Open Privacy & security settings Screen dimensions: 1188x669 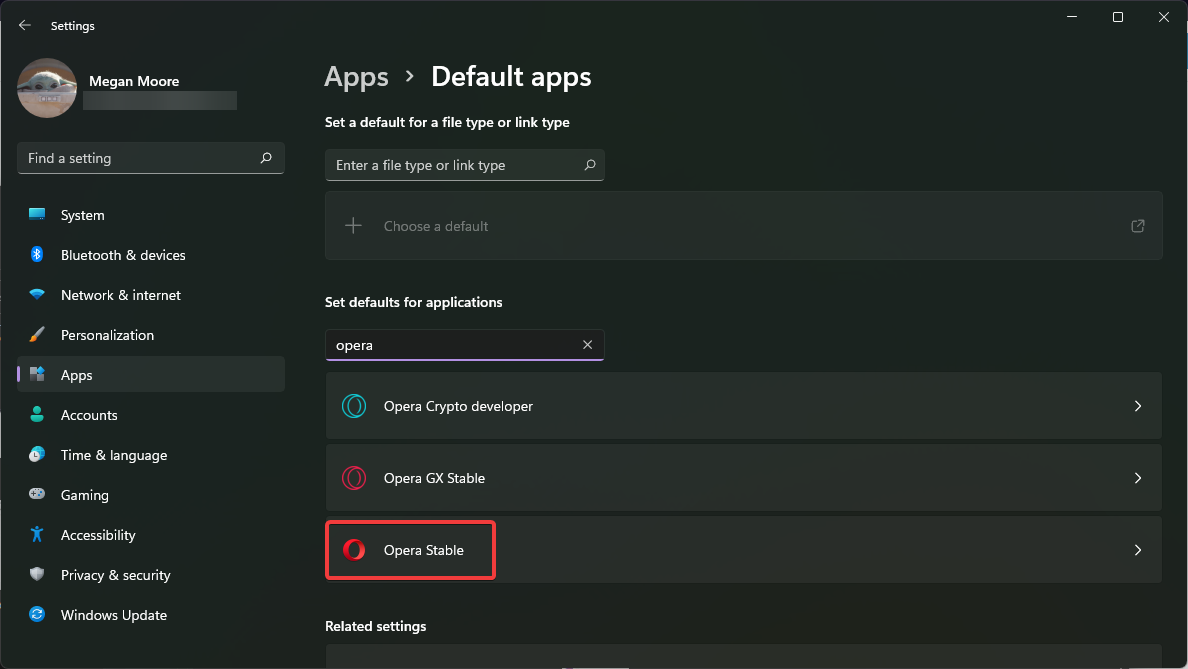pos(151,576)
